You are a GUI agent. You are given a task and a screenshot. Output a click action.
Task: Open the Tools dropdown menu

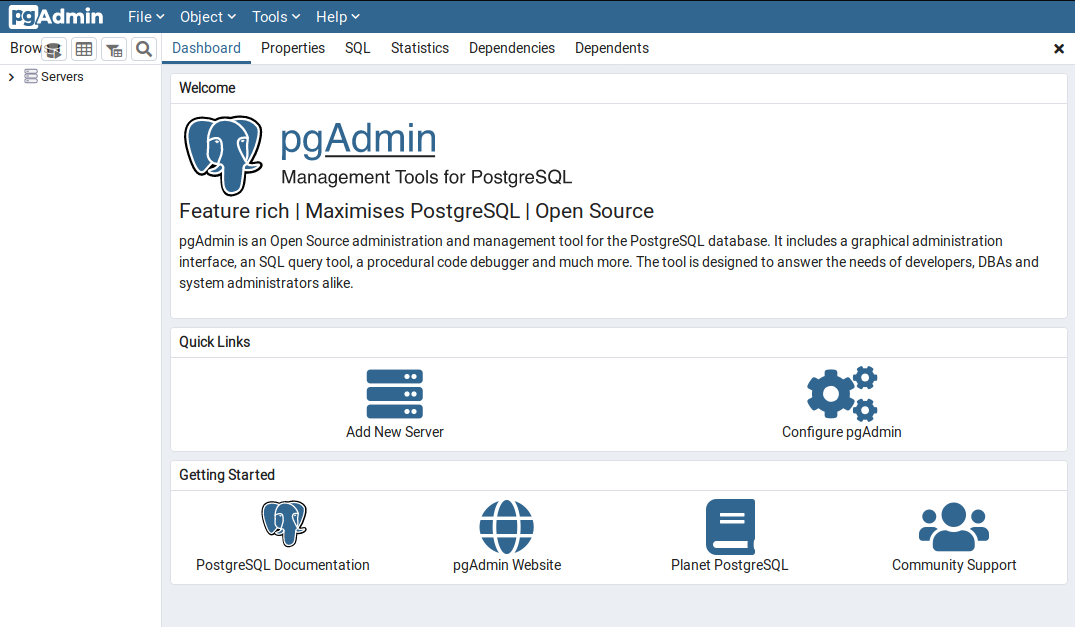277,17
